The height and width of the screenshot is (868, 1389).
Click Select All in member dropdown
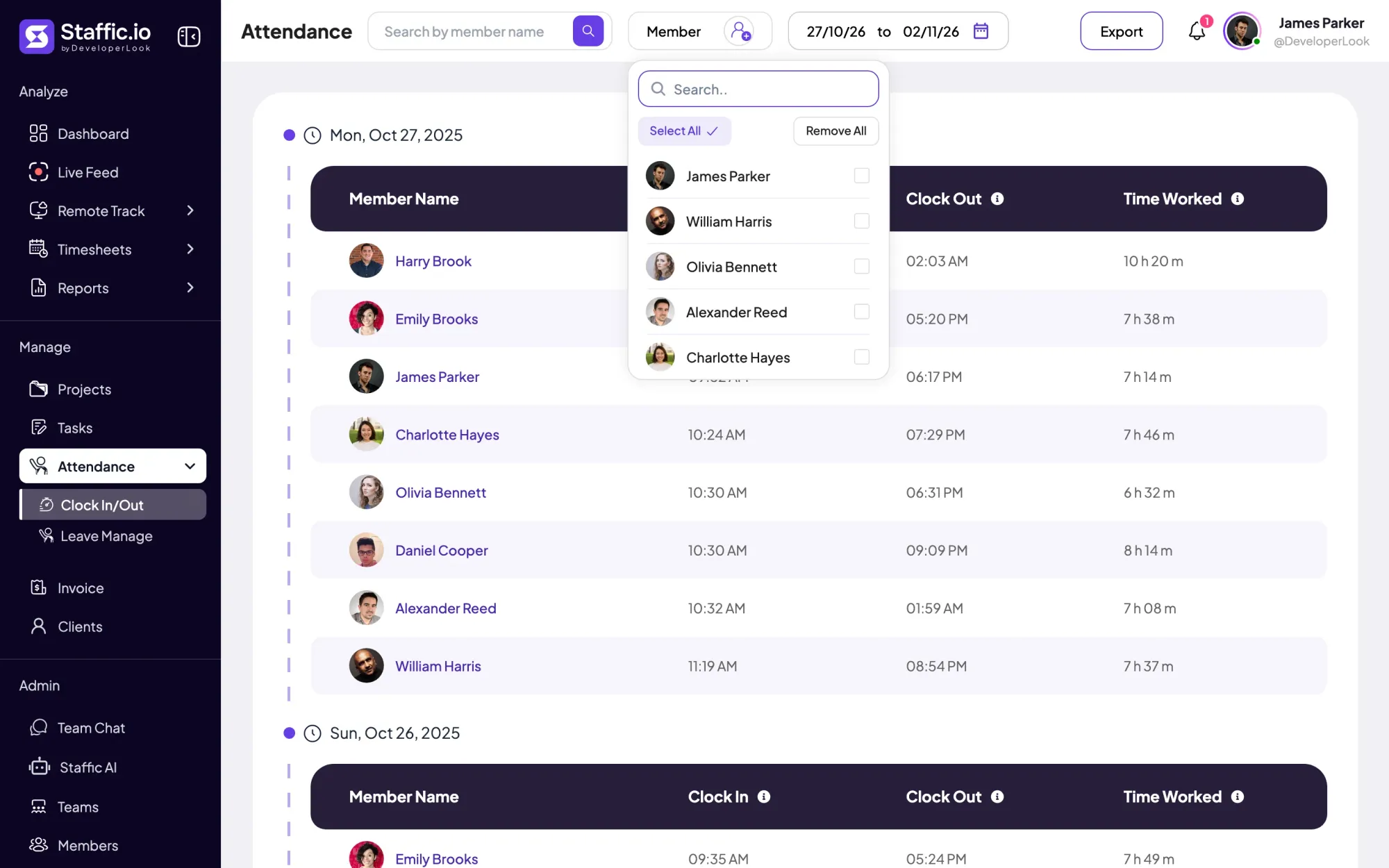pyautogui.click(x=684, y=131)
